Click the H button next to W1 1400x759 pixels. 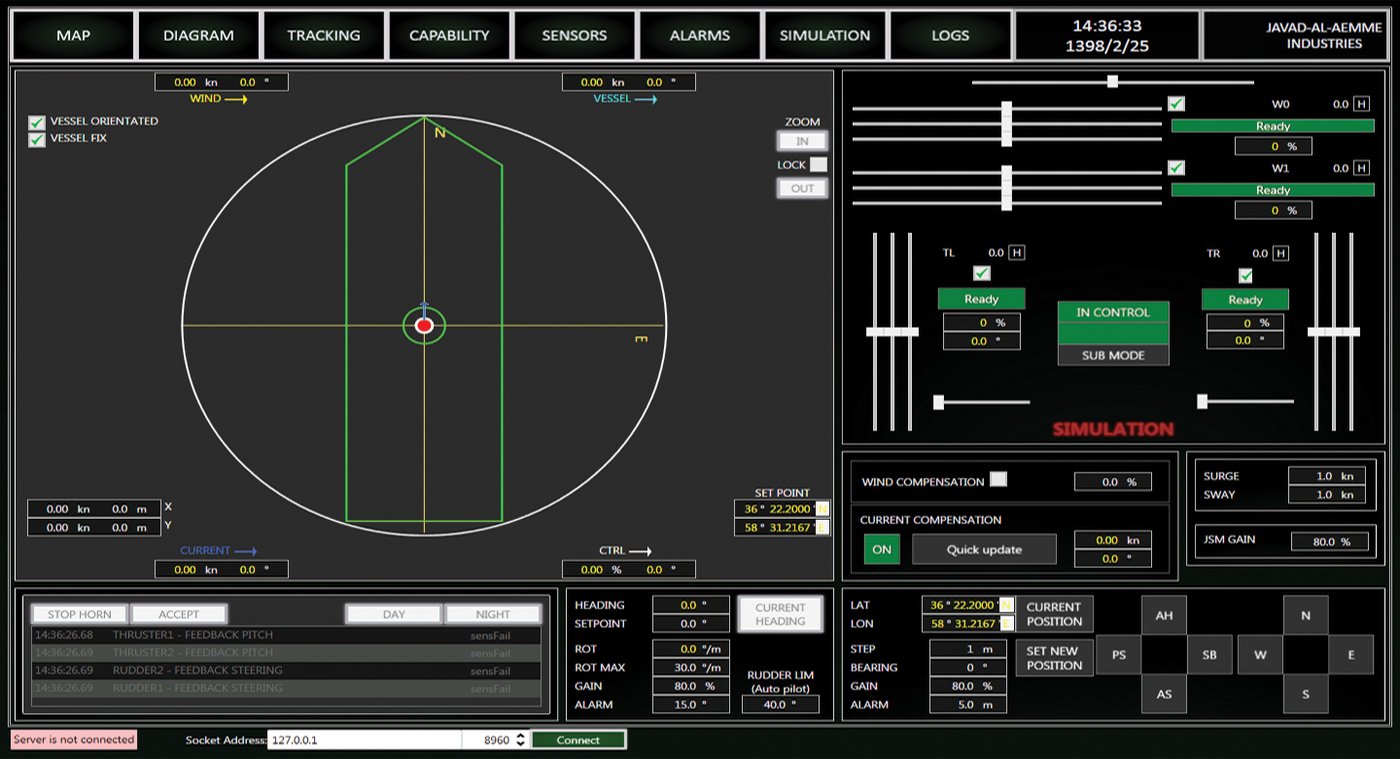point(1361,168)
